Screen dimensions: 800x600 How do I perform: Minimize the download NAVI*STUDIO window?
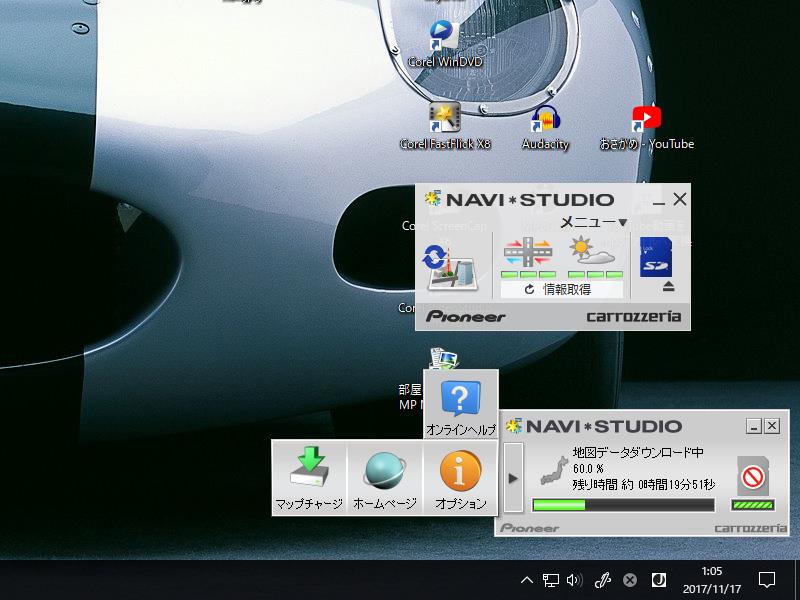pos(754,426)
